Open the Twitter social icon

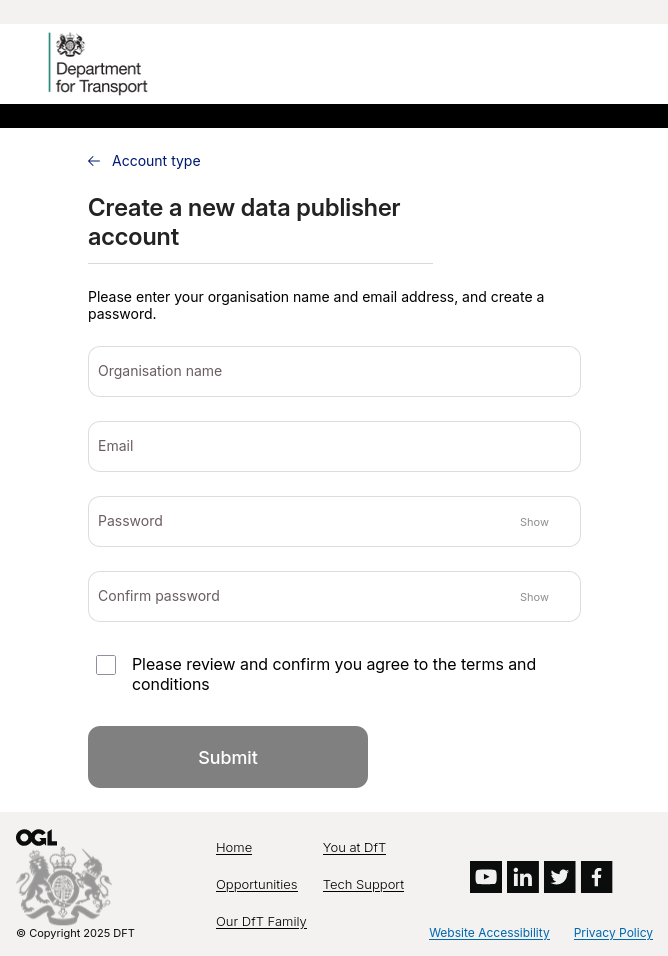(560, 877)
